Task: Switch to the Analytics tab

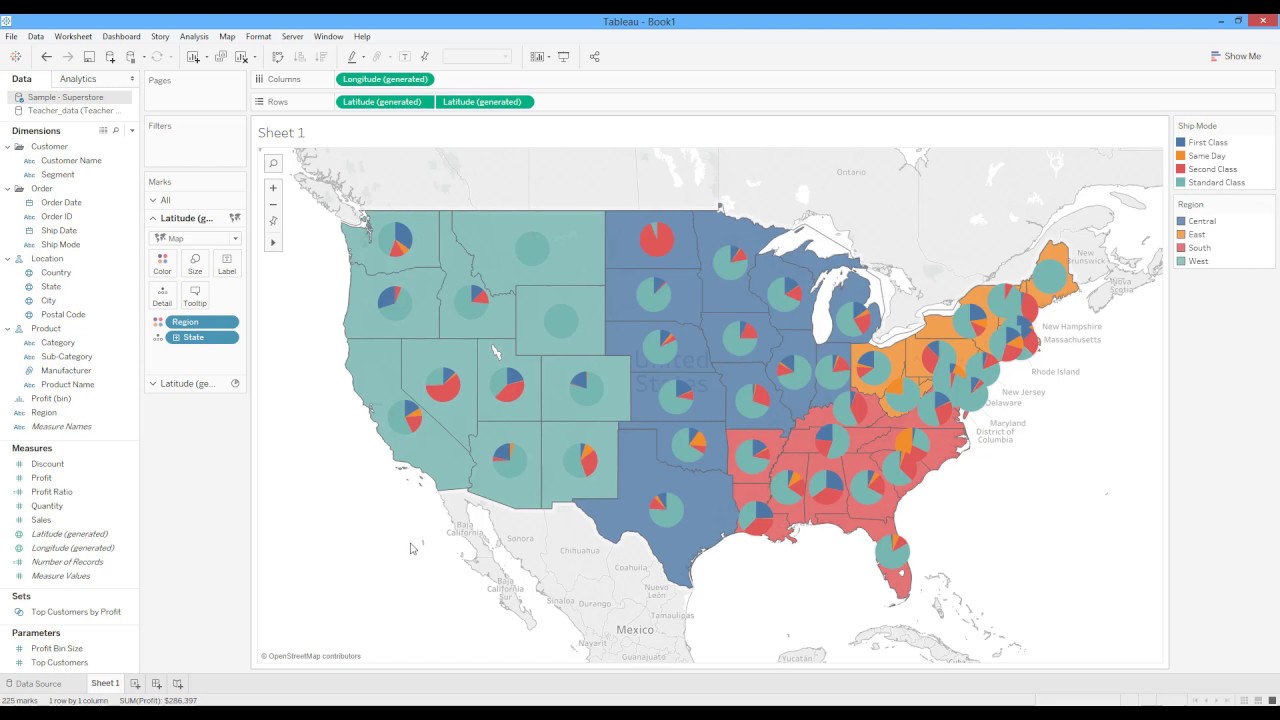Action: pos(78,79)
